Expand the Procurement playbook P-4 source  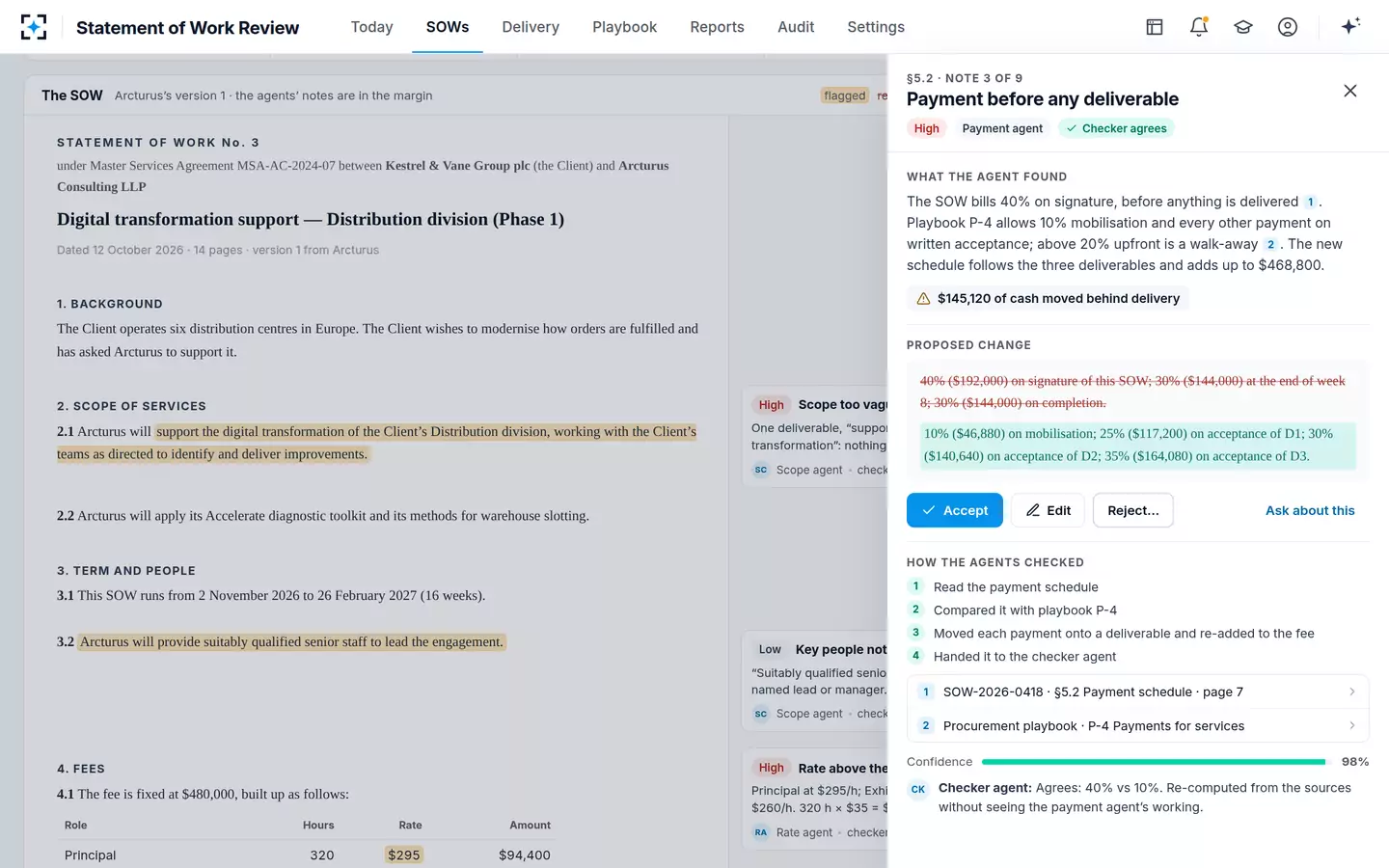click(x=1138, y=725)
